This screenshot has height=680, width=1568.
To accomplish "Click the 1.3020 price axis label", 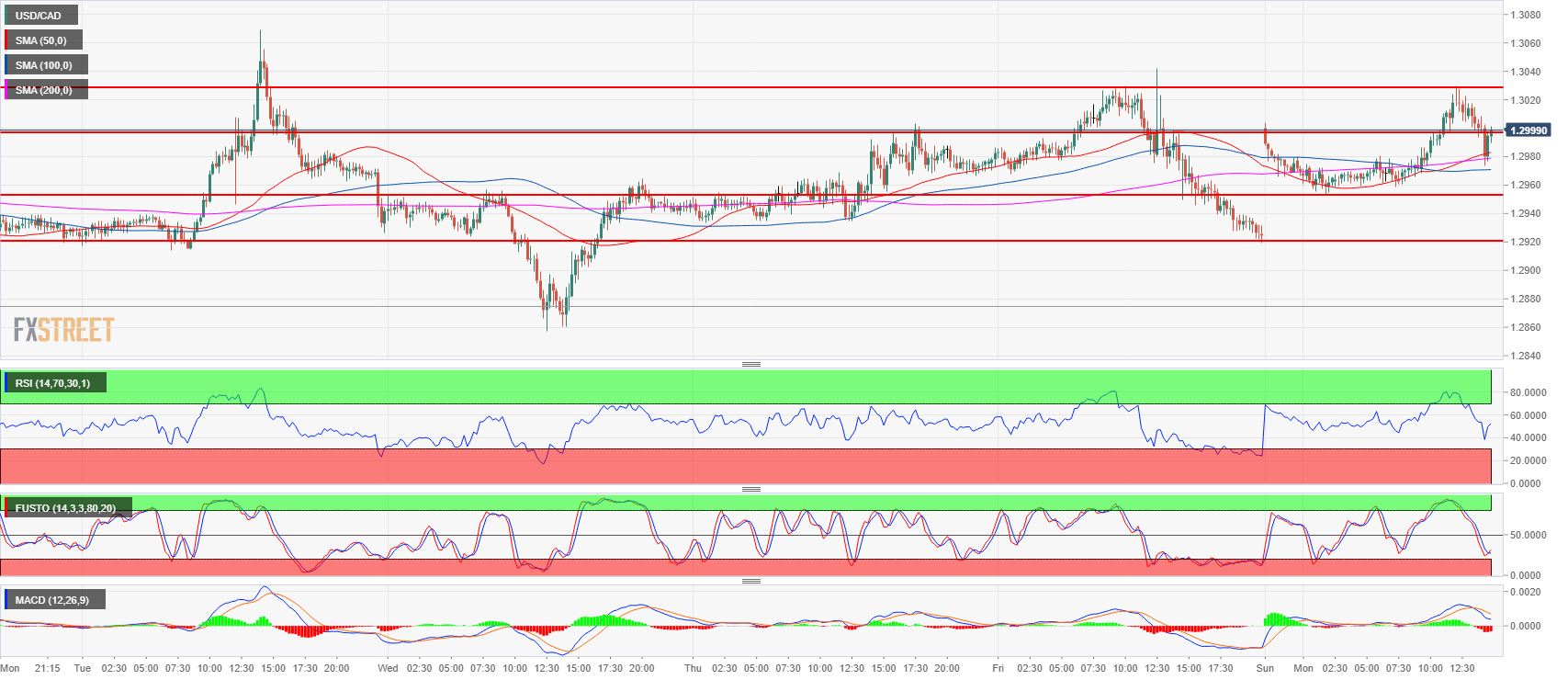I will click(x=1526, y=100).
